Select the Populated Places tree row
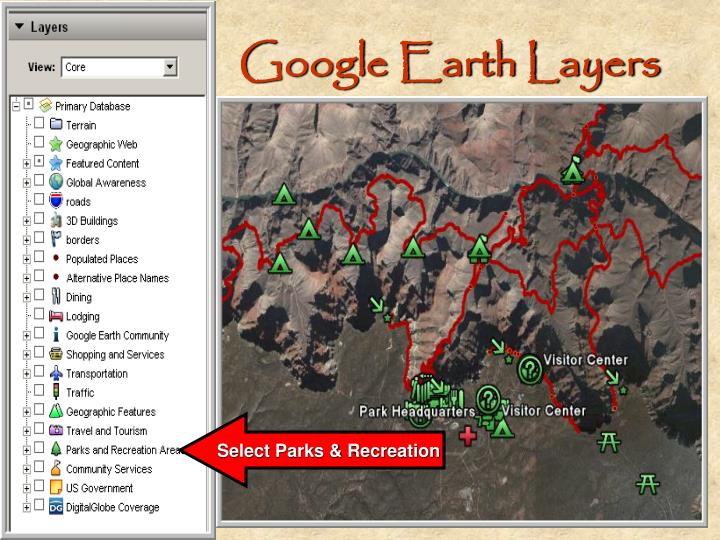This screenshot has height=540, width=720. (x=102, y=259)
